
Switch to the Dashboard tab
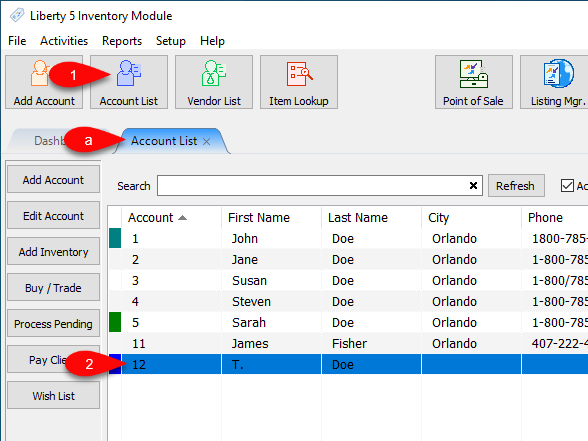49,141
